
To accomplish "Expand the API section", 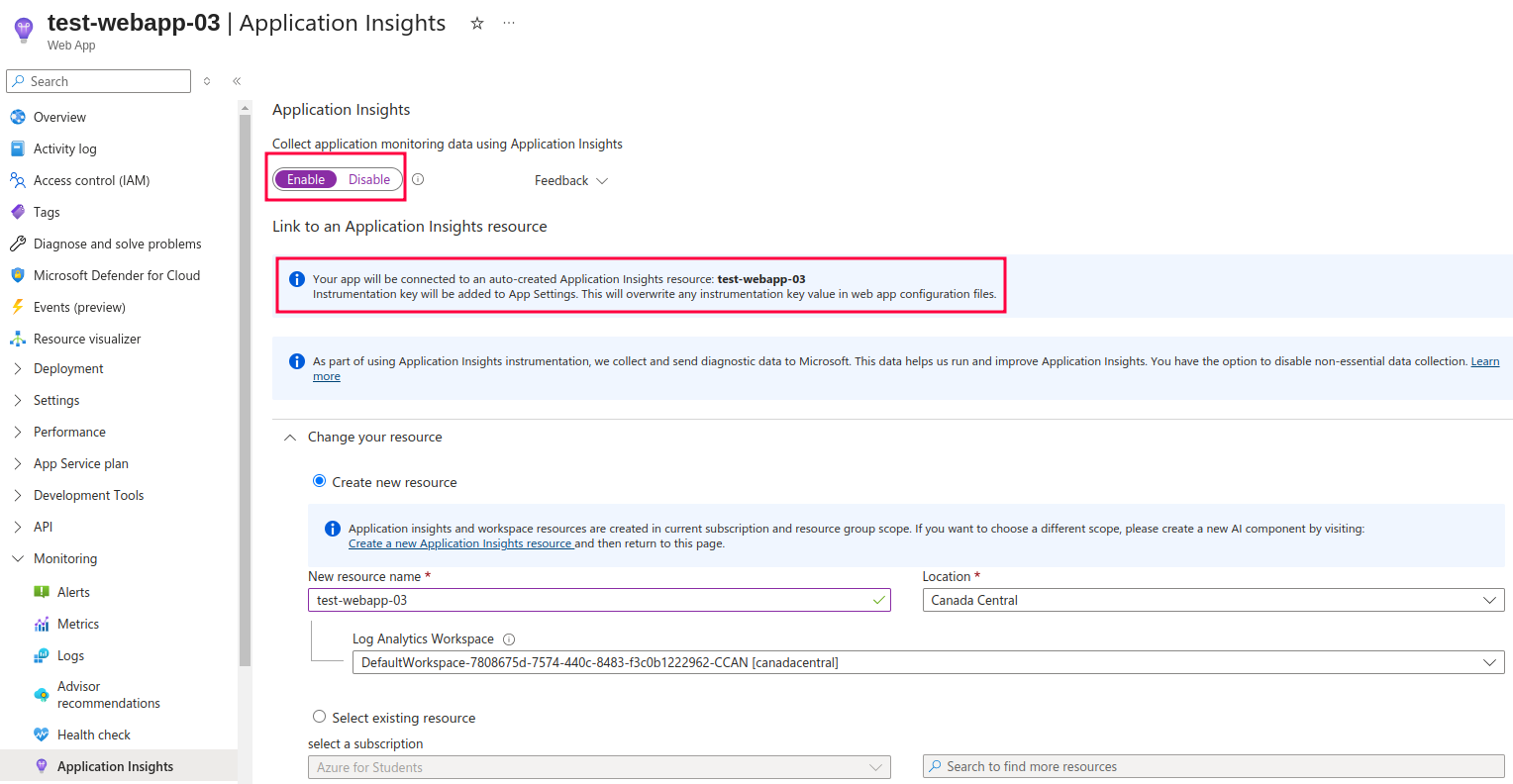I will 18,527.
